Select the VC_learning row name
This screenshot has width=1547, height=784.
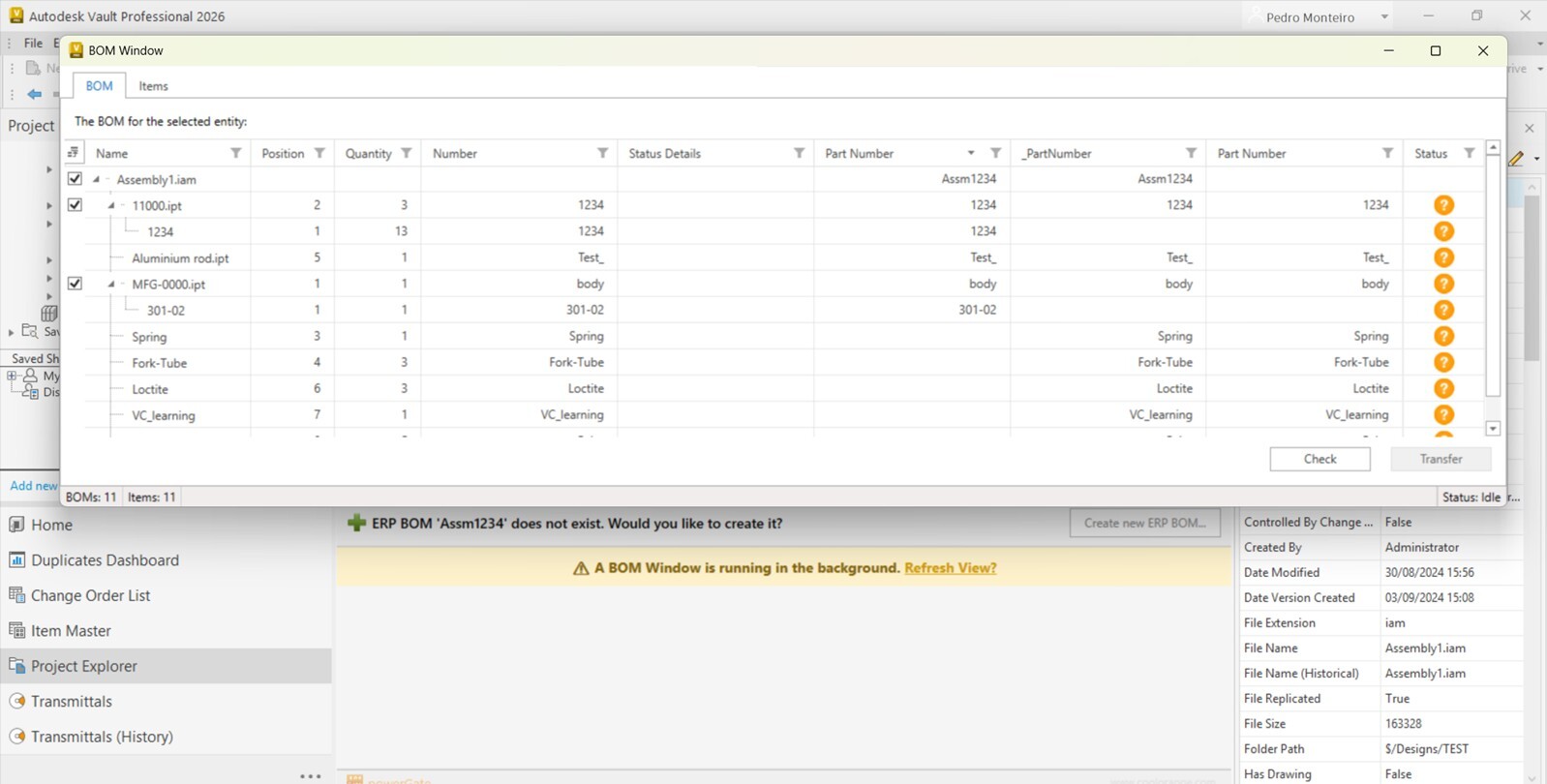point(164,415)
